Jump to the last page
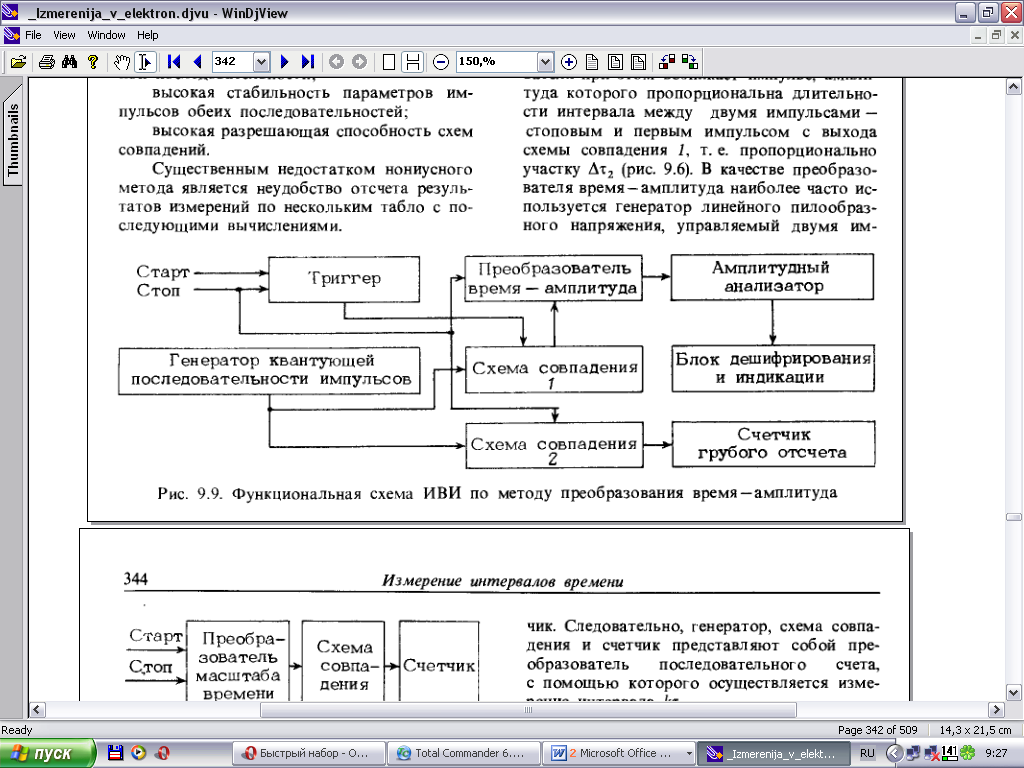1024x768 pixels. point(308,61)
